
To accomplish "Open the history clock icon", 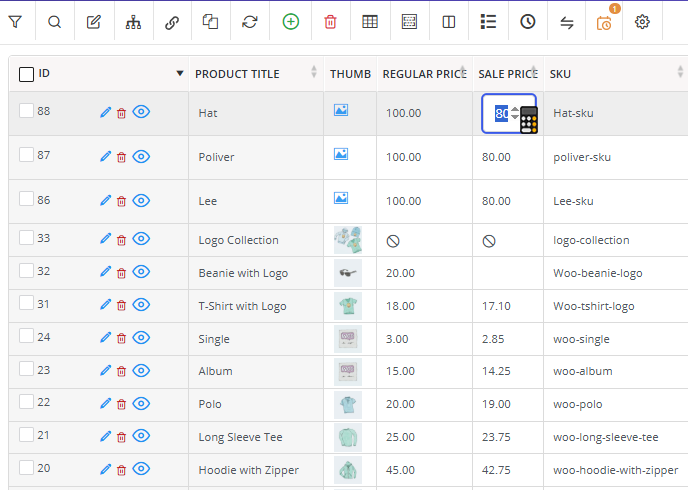I will click(x=528, y=21).
